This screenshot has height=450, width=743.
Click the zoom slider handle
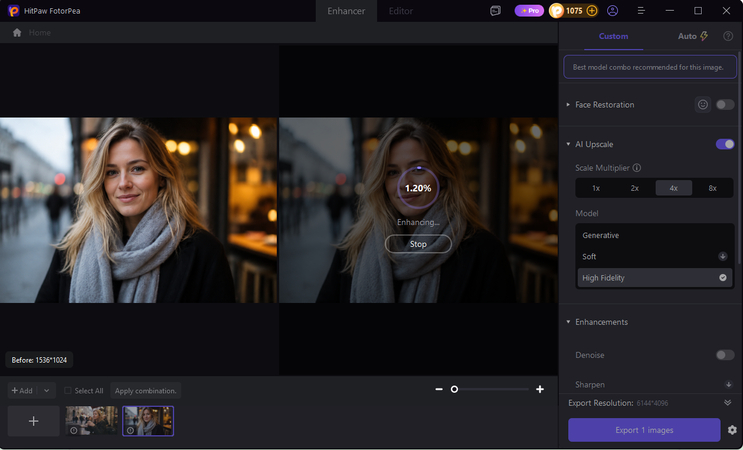[454, 389]
